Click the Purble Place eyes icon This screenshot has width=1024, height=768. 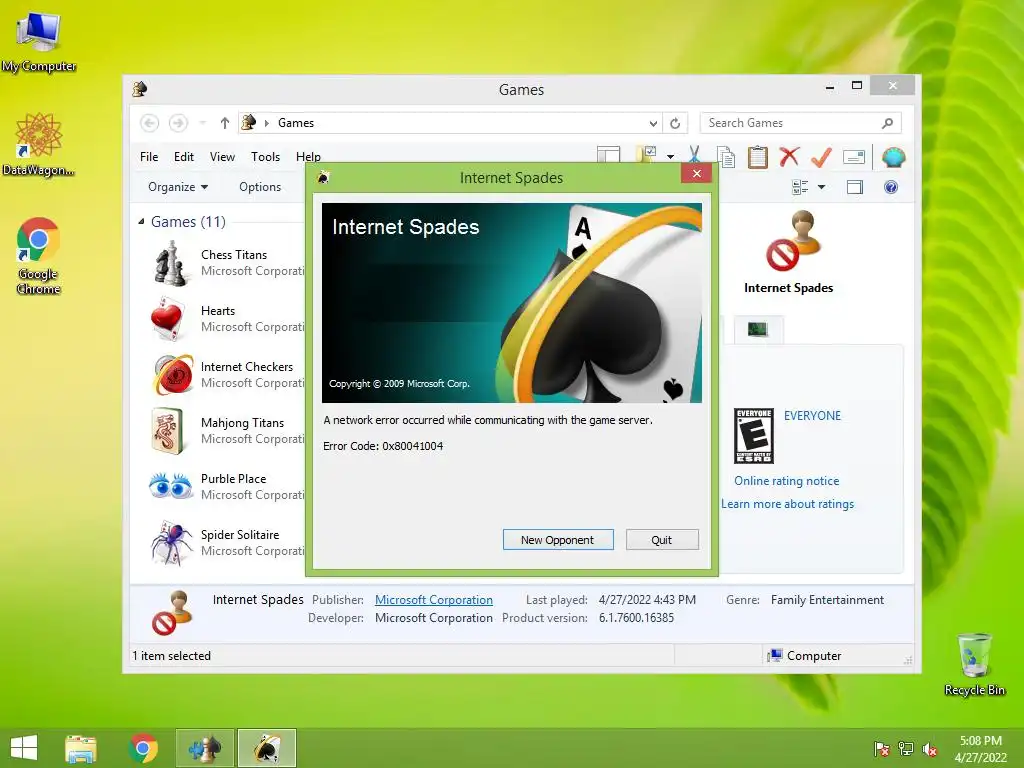(x=170, y=486)
